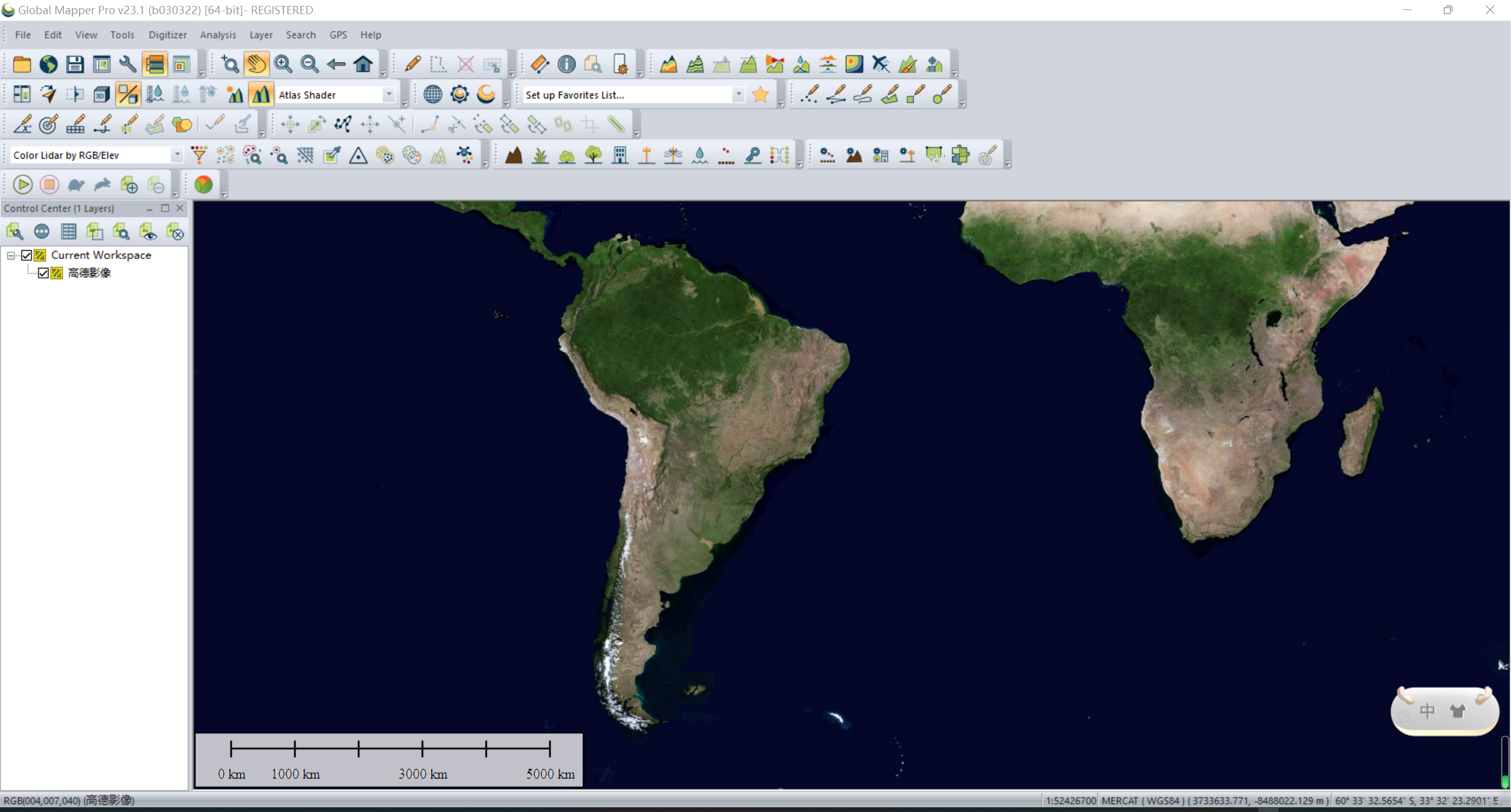Select the Zoom In magnifier tool
1511x812 pixels.
click(283, 64)
